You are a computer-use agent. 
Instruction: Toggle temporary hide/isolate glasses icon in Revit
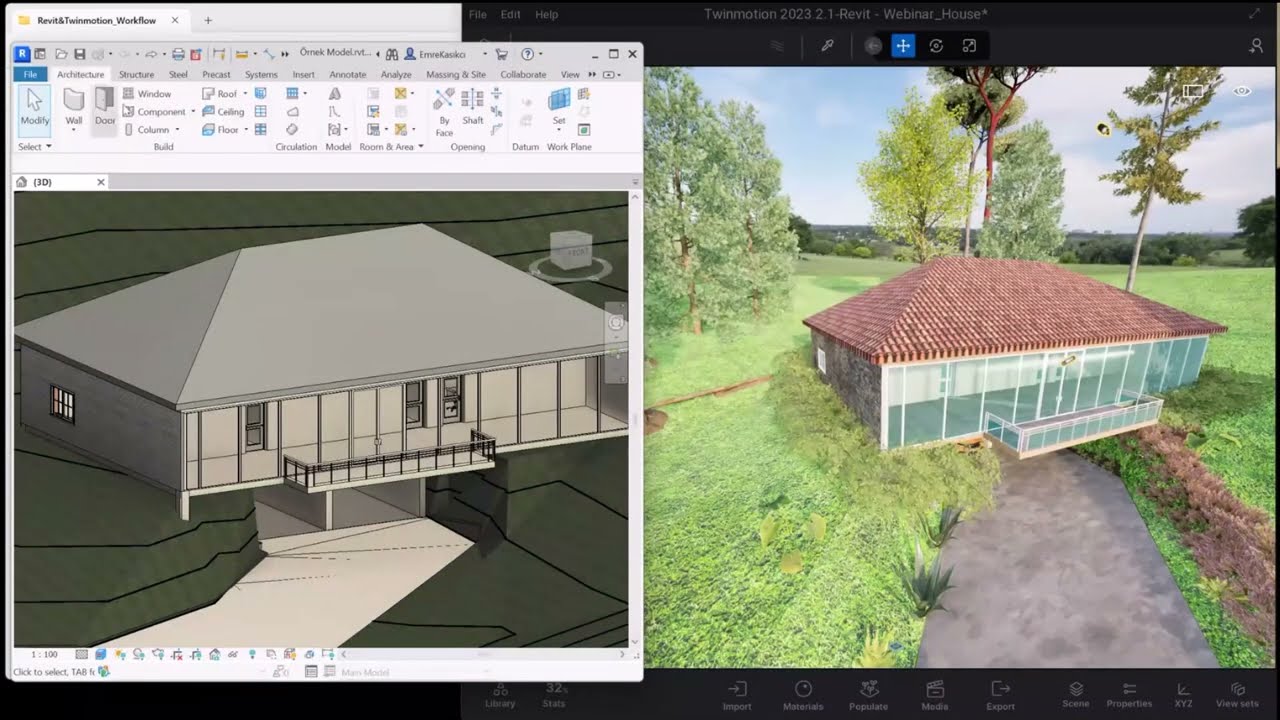click(x=233, y=654)
